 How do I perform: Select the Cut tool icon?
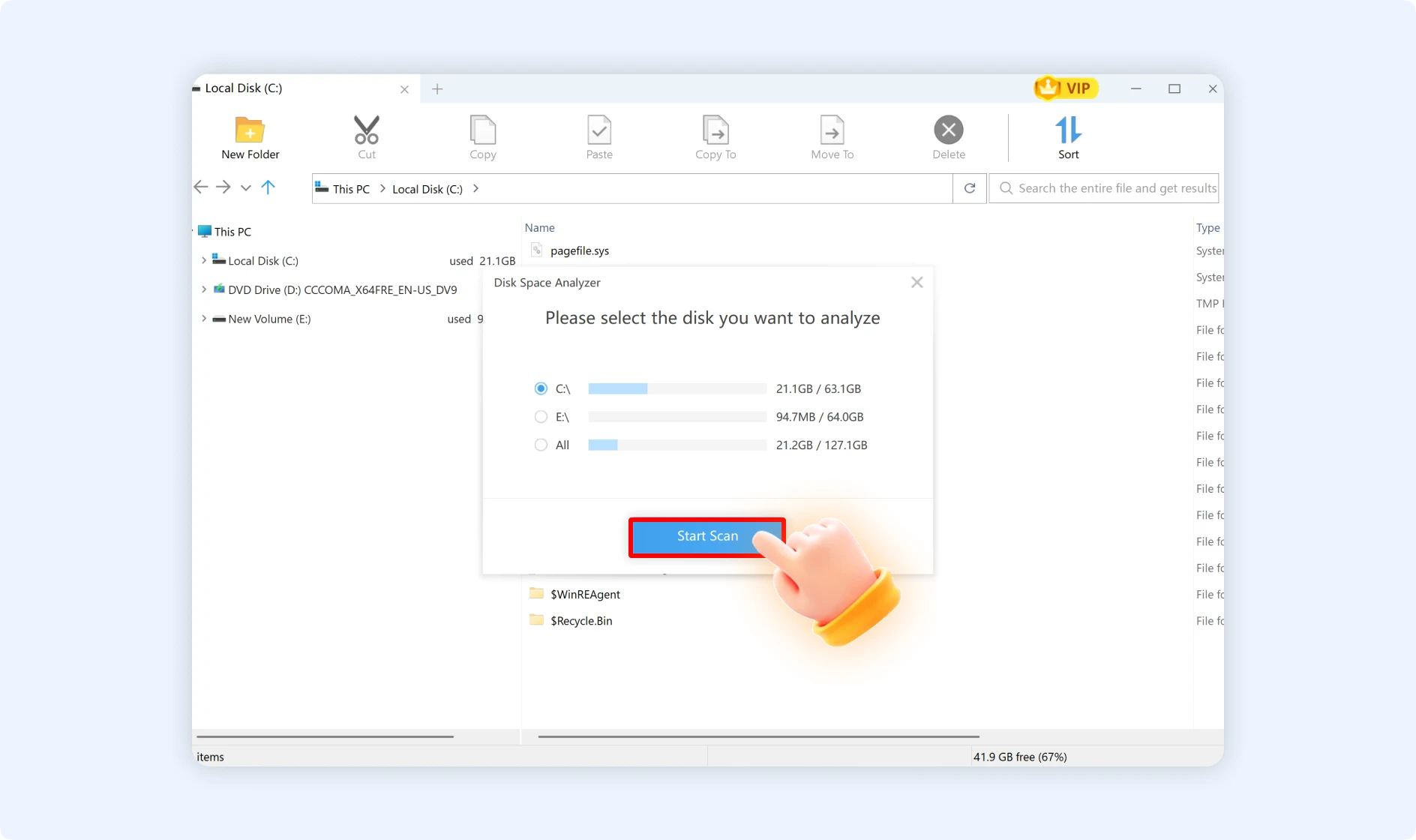[x=366, y=130]
